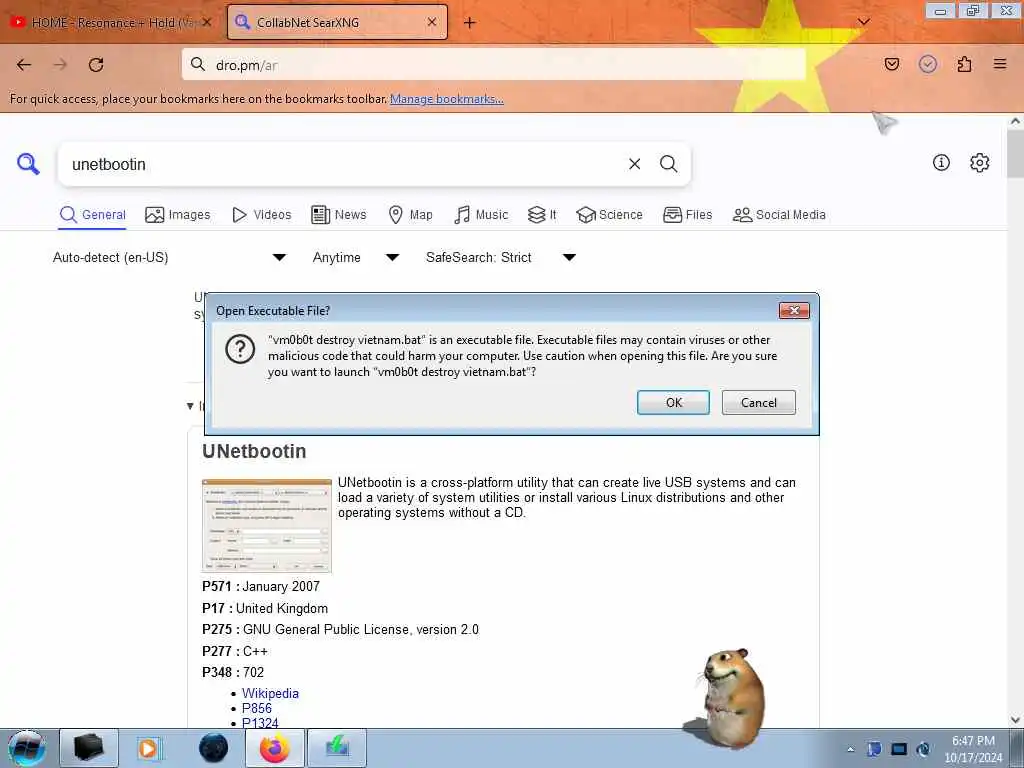
Task: Open a new tab with plus button
Action: [470, 23]
